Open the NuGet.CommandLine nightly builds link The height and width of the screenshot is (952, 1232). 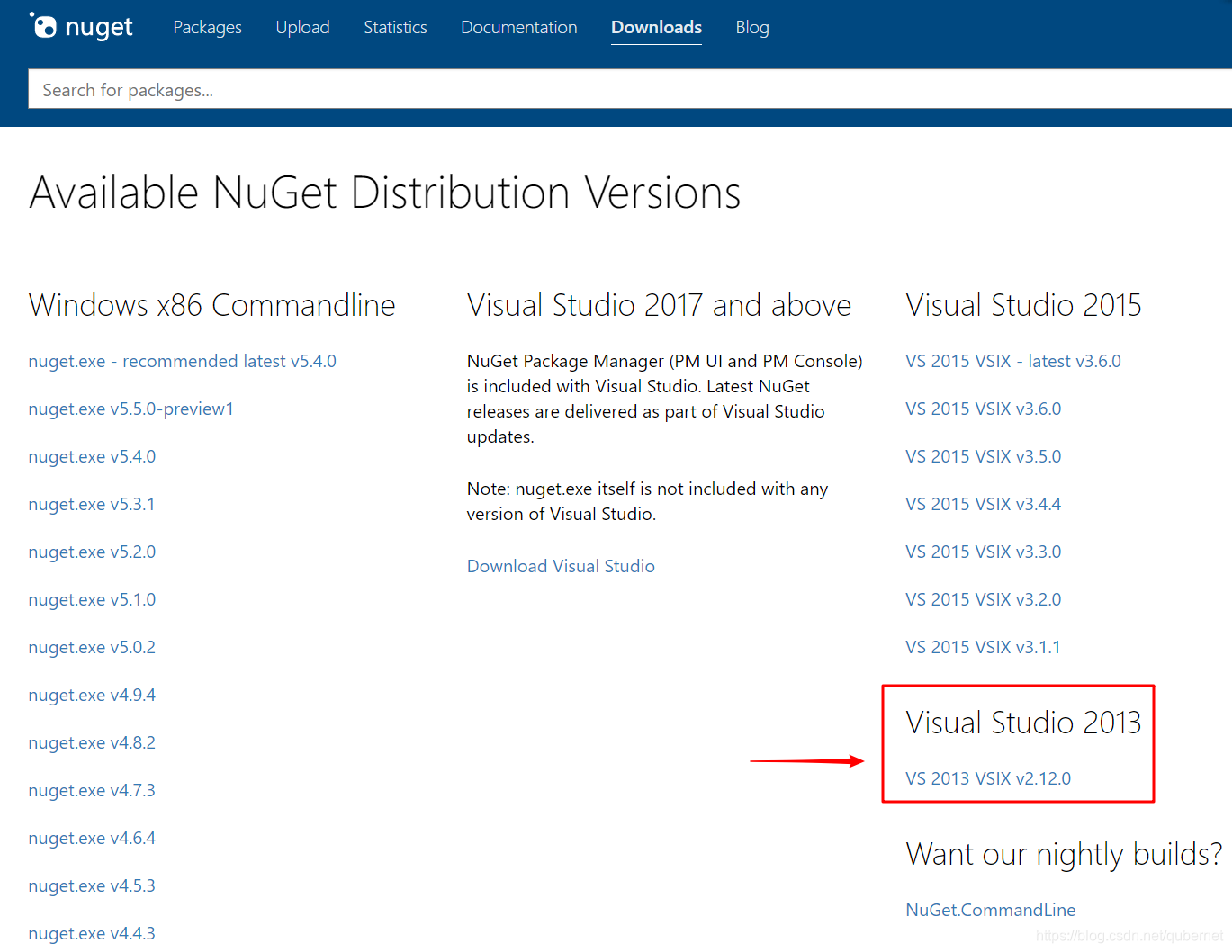(991, 910)
